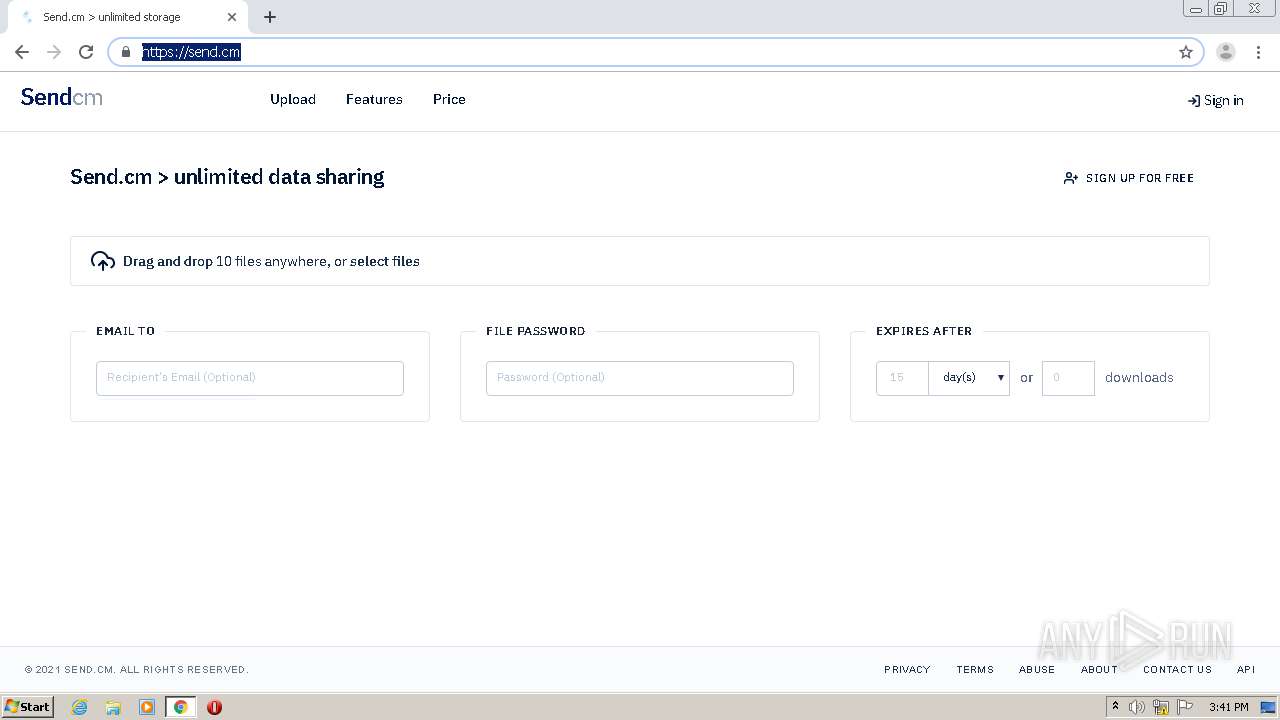Click the Send.cm logo
Viewport: 1280px width, 720px height.
(x=61, y=97)
